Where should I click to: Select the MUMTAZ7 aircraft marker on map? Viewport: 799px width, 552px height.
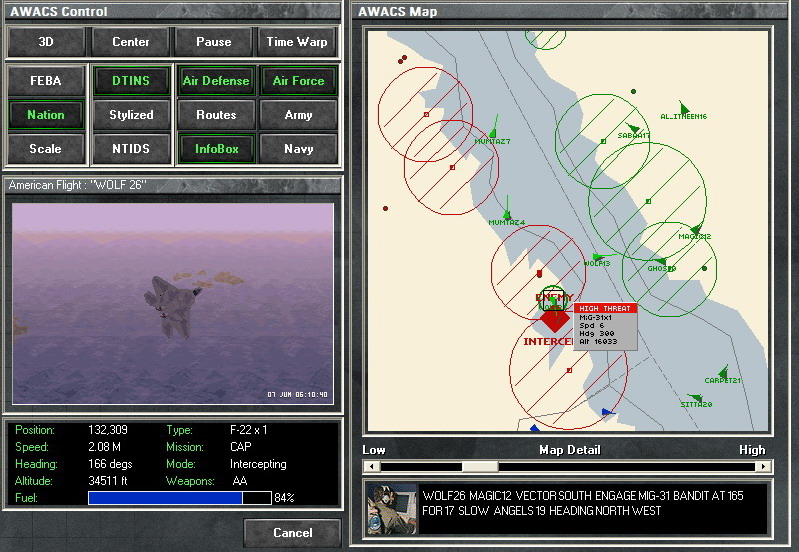click(x=493, y=131)
